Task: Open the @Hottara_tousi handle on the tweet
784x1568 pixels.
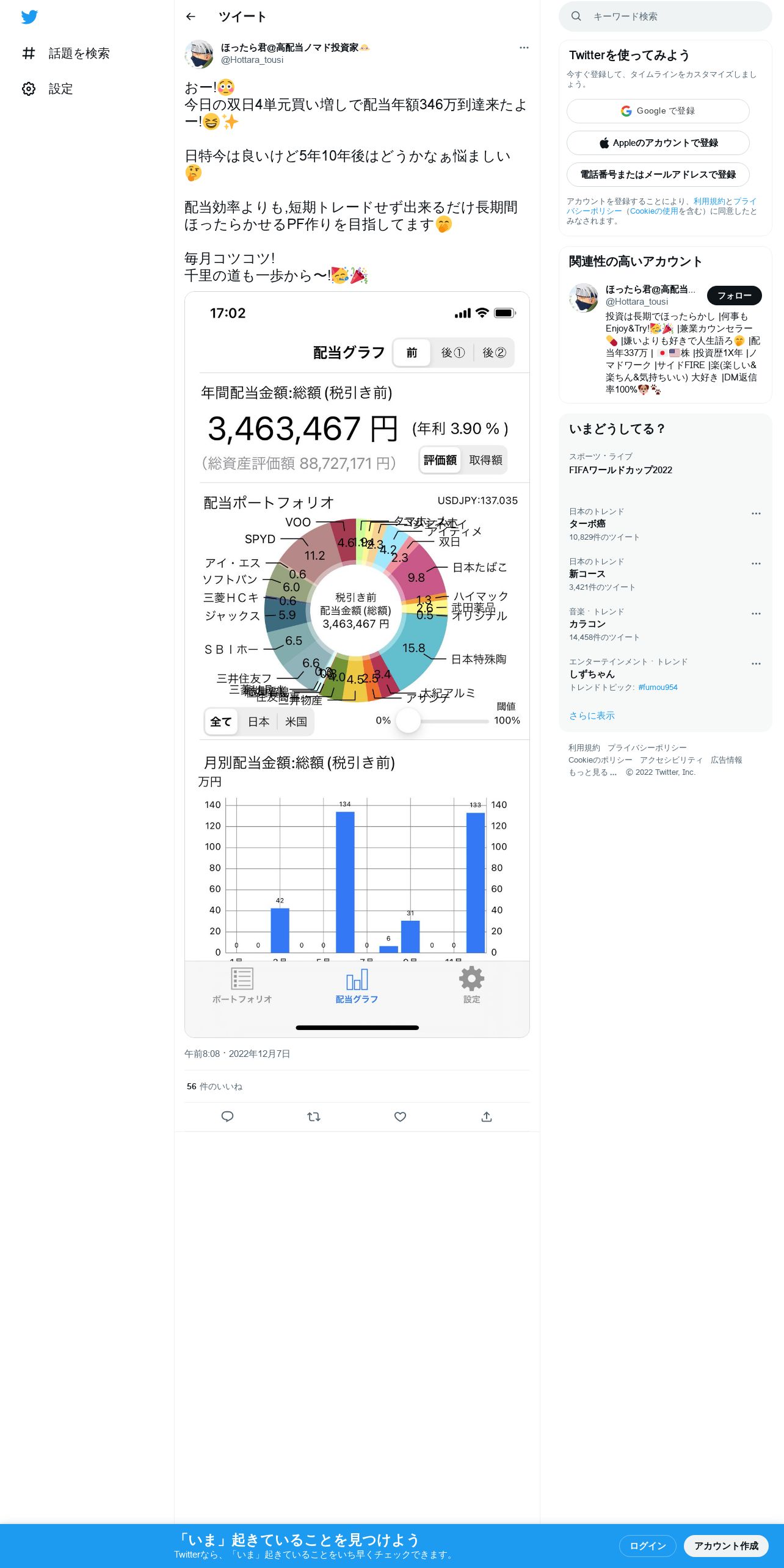Action: (x=252, y=60)
